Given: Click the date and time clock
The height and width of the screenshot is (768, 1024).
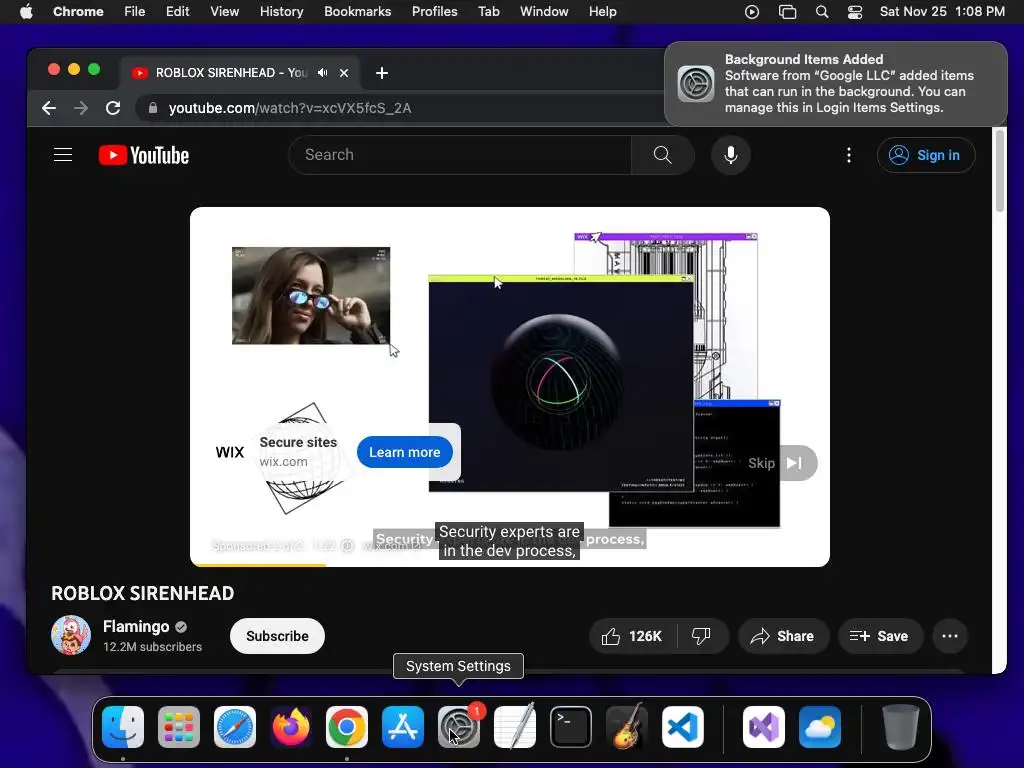Looking at the screenshot, I should (x=942, y=12).
